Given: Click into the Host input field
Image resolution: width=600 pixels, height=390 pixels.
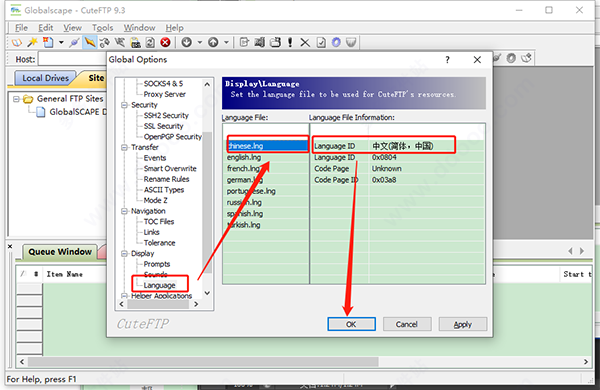Looking at the screenshot, I should (73, 59).
